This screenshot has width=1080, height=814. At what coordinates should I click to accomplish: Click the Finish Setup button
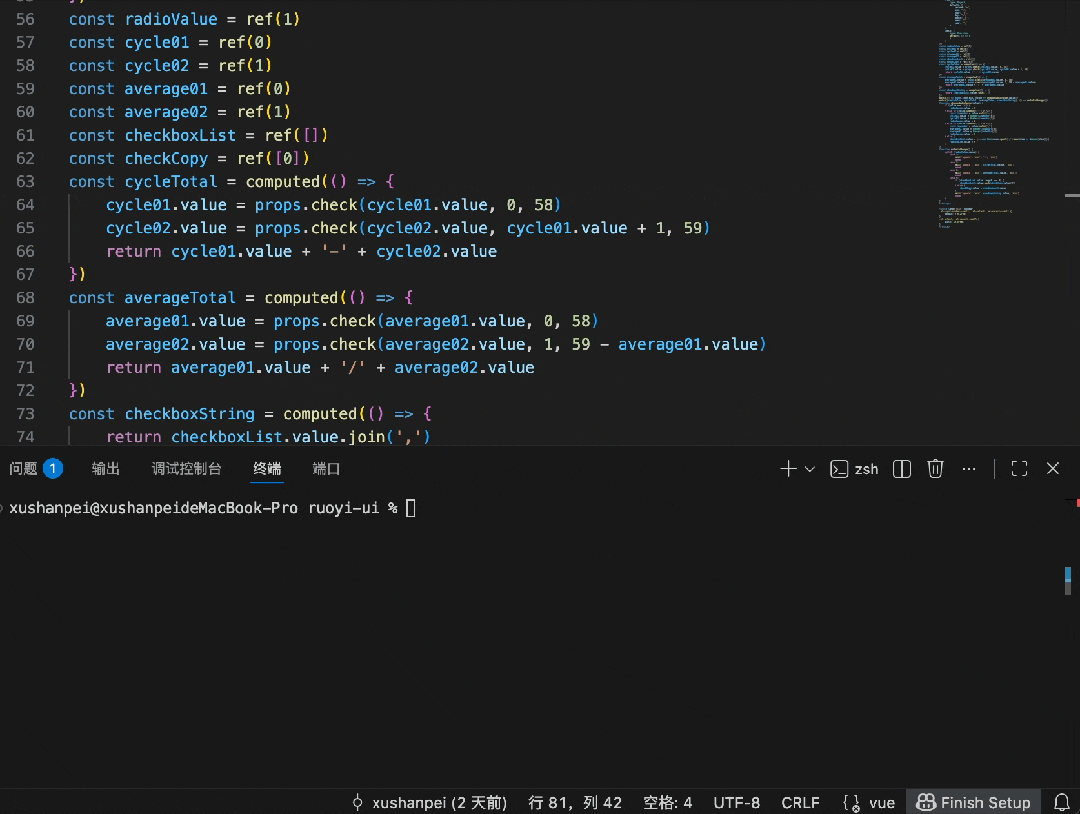(x=973, y=802)
